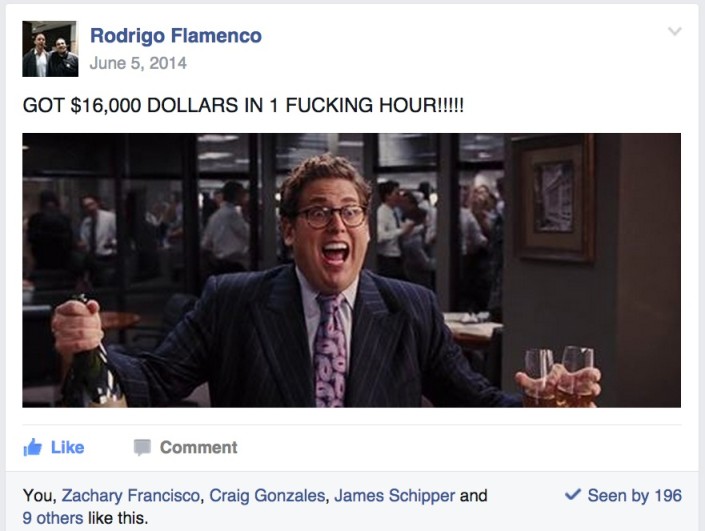Open the post options chevron menu

[675, 31]
